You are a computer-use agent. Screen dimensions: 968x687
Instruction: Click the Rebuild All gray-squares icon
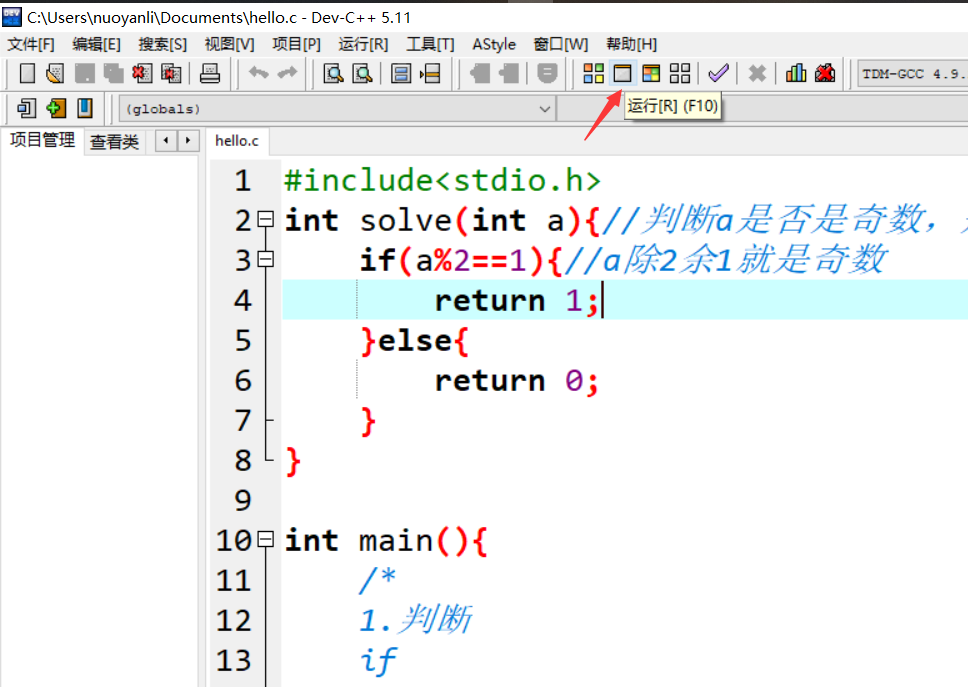(x=680, y=73)
